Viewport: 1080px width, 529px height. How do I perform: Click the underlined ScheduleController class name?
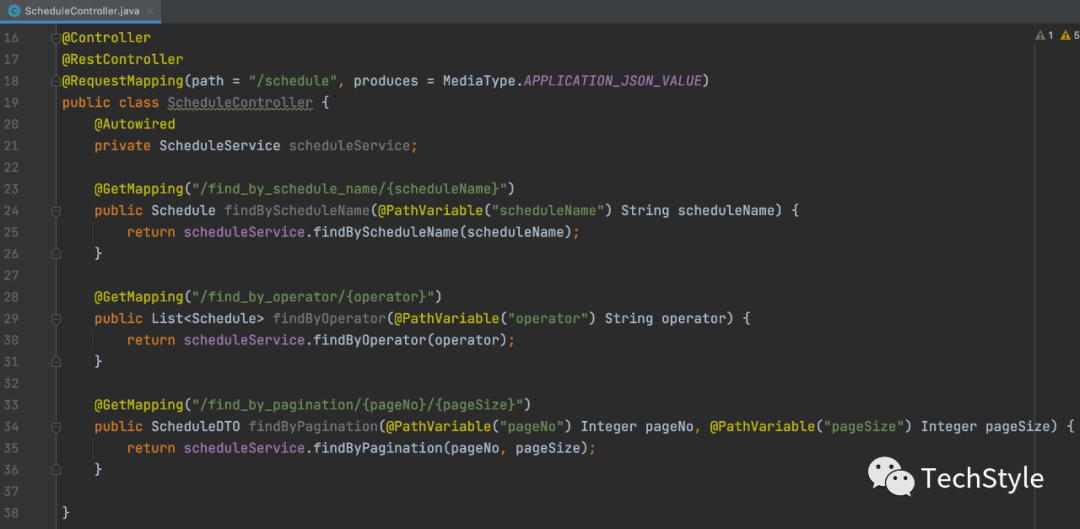(x=240, y=103)
